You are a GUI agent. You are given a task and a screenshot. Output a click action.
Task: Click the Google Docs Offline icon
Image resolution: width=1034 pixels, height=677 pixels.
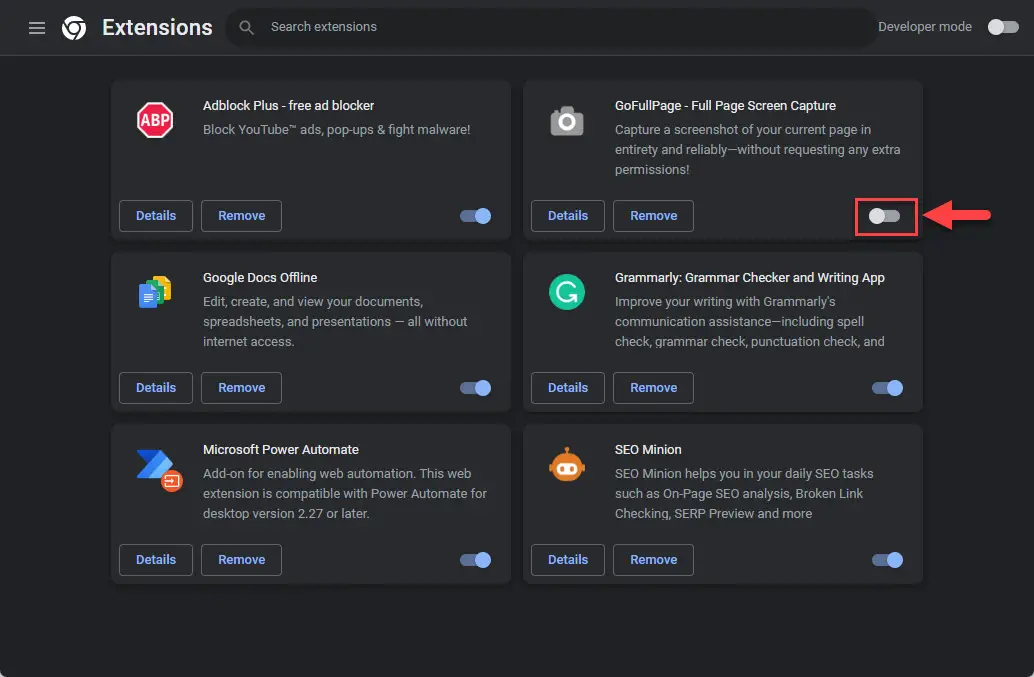click(x=155, y=292)
